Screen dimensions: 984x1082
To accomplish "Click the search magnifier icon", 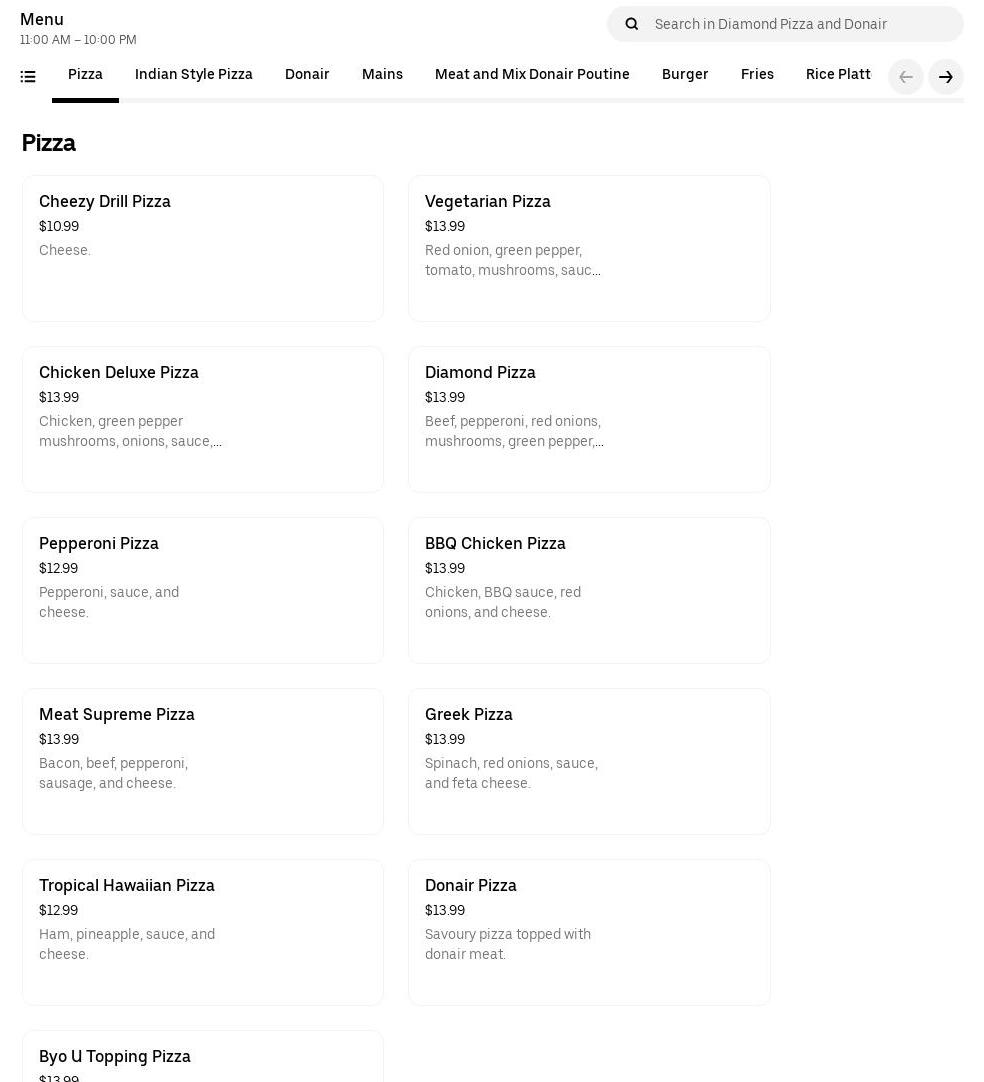I will pyautogui.click(x=631, y=24).
